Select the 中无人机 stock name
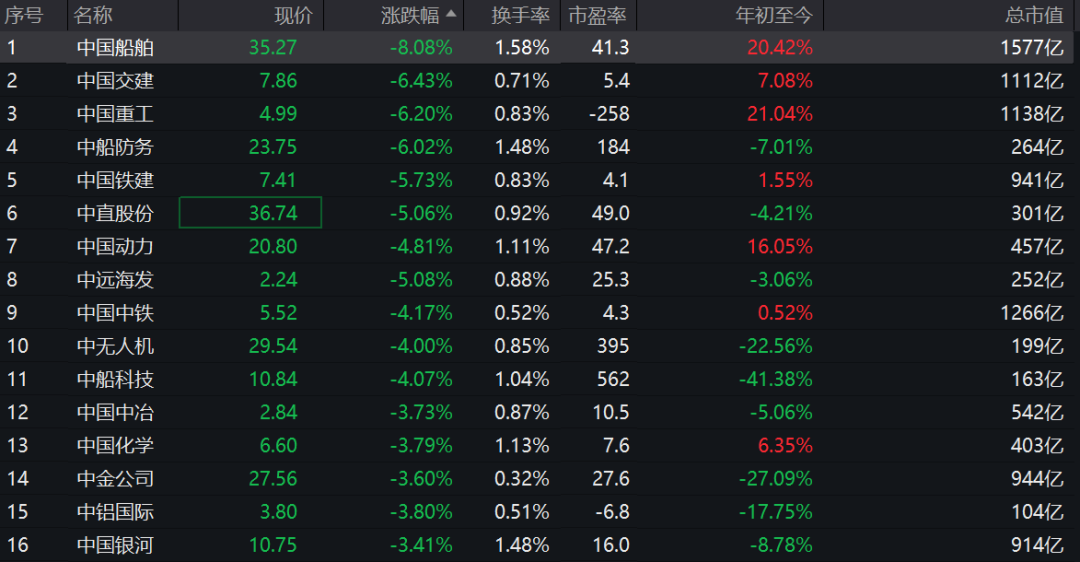This screenshot has width=1080, height=562. coord(115,346)
